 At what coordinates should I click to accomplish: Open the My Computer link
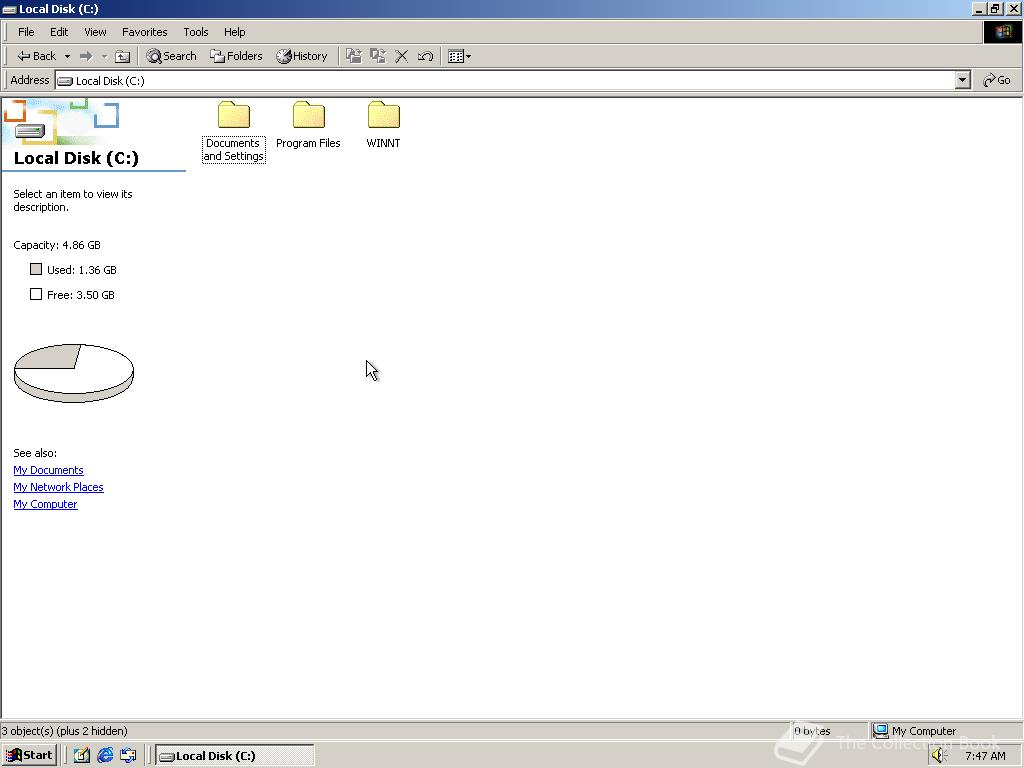(45, 504)
